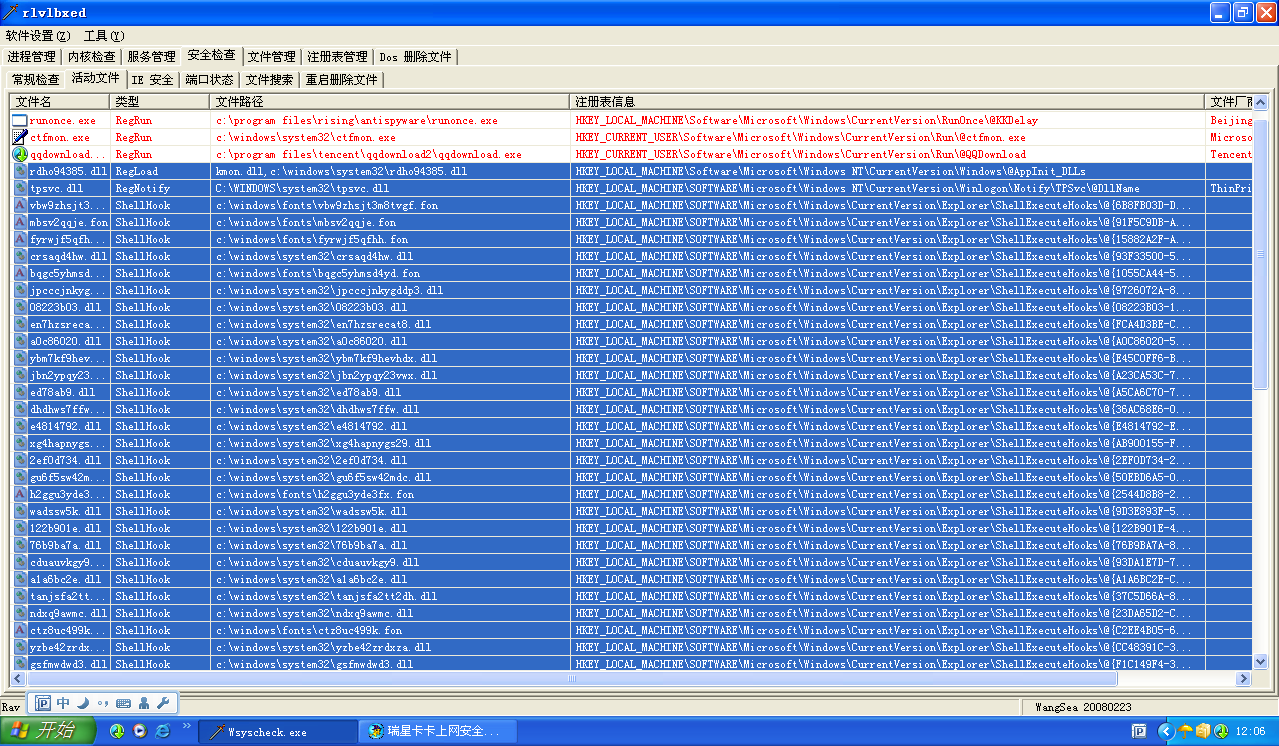Click the yellow box tray icon
1279x746 pixels.
1204,731
